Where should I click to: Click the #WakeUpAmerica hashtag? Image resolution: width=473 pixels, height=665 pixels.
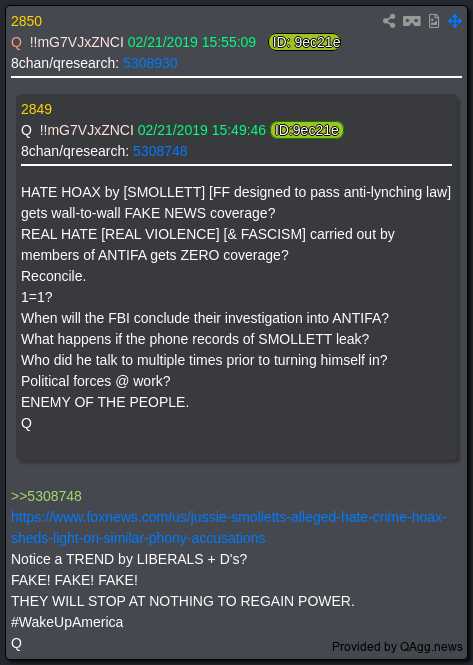(x=67, y=622)
